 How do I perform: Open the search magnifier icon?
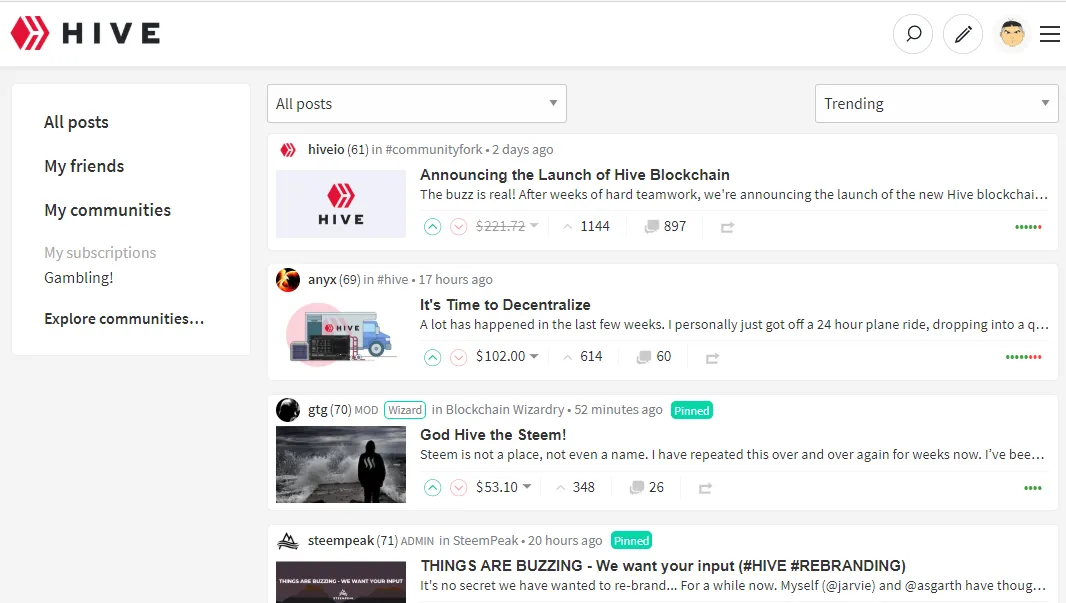pos(913,33)
